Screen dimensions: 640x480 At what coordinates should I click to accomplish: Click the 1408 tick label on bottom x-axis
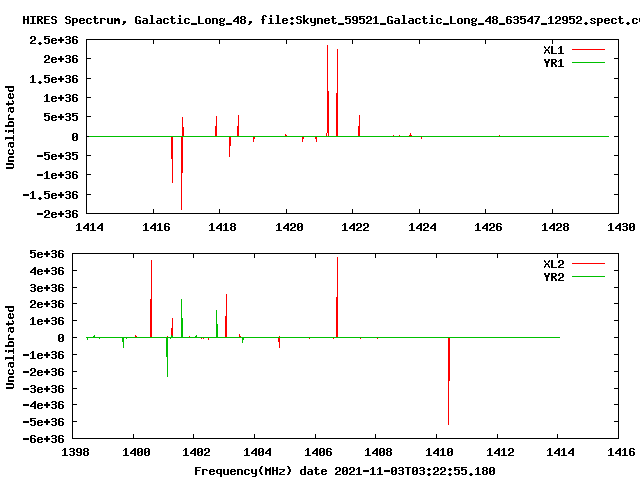pos(378,452)
